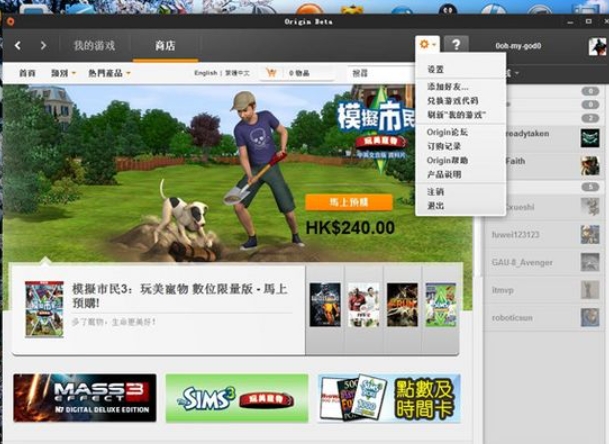The width and height of the screenshot is (609, 444).
Task: Click avatar of friend ending xueshi
Action: [590, 207]
